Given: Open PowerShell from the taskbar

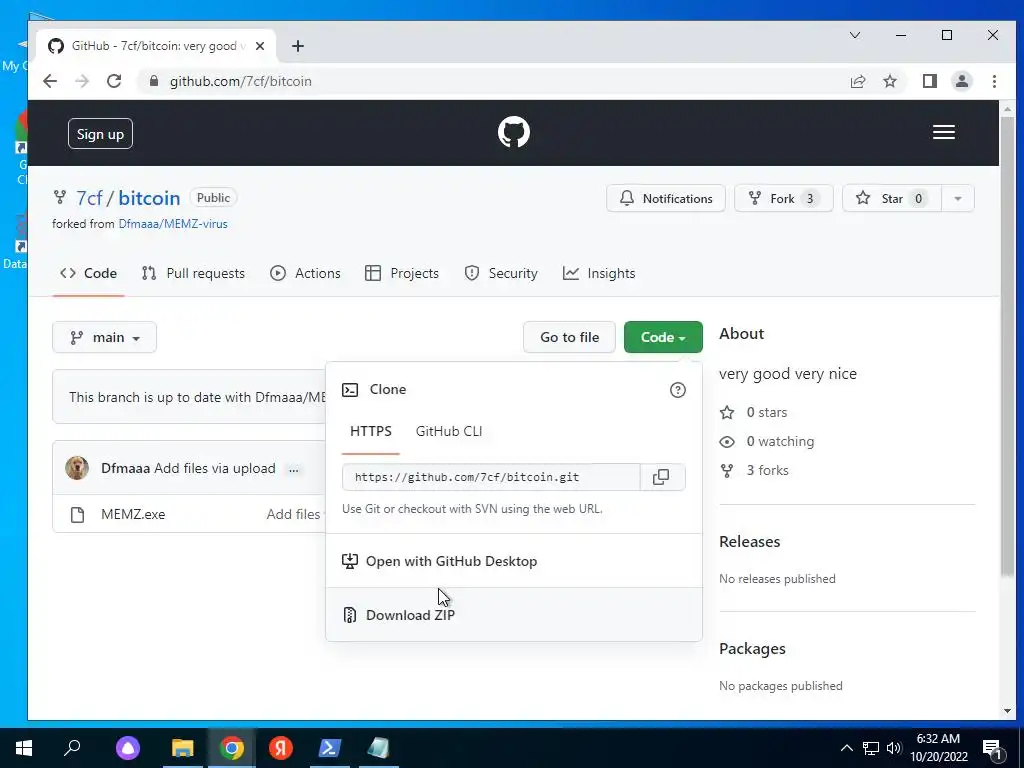Looking at the screenshot, I should (x=328, y=748).
